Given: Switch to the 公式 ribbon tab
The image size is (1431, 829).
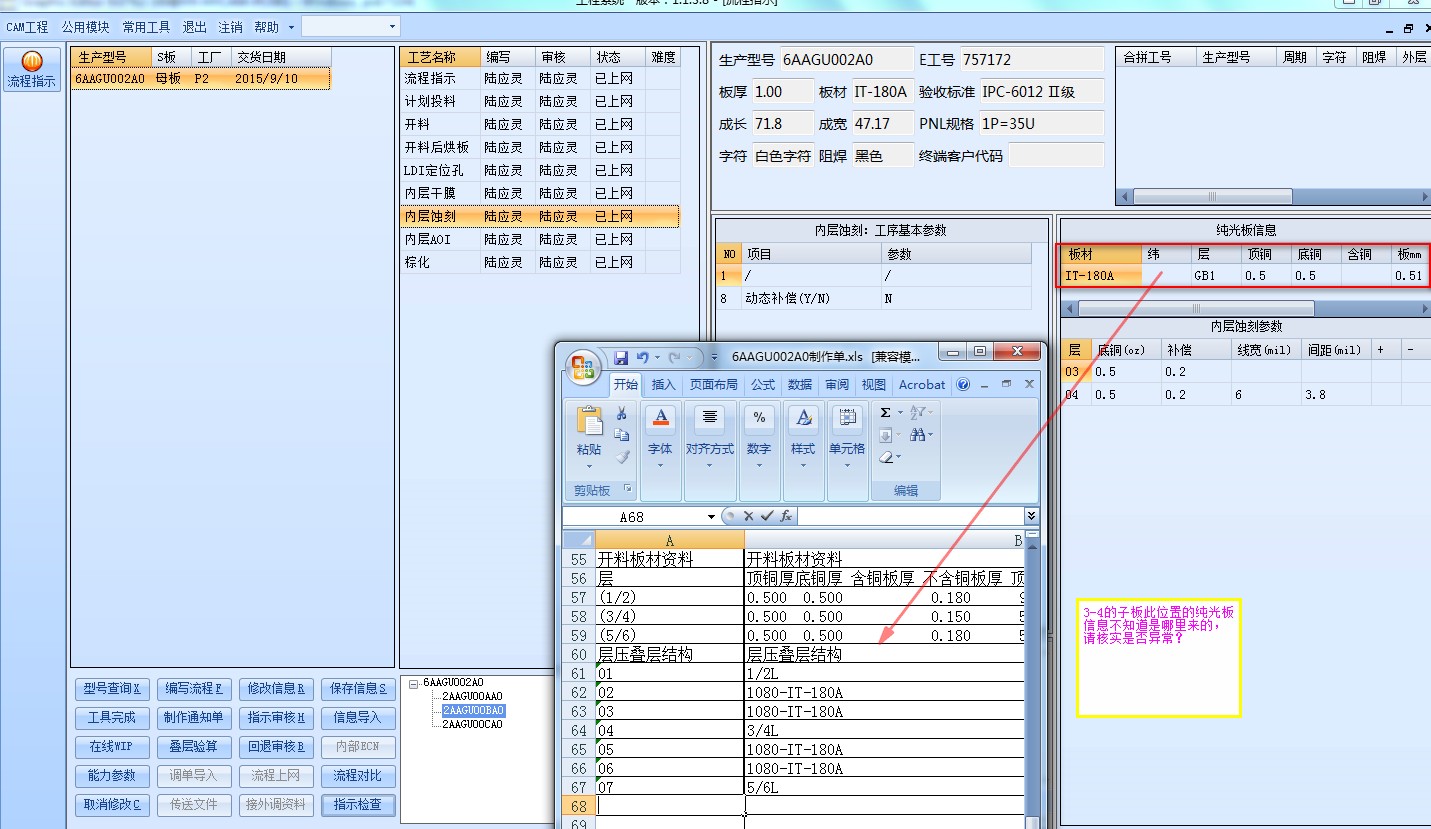Looking at the screenshot, I should click(x=763, y=385).
